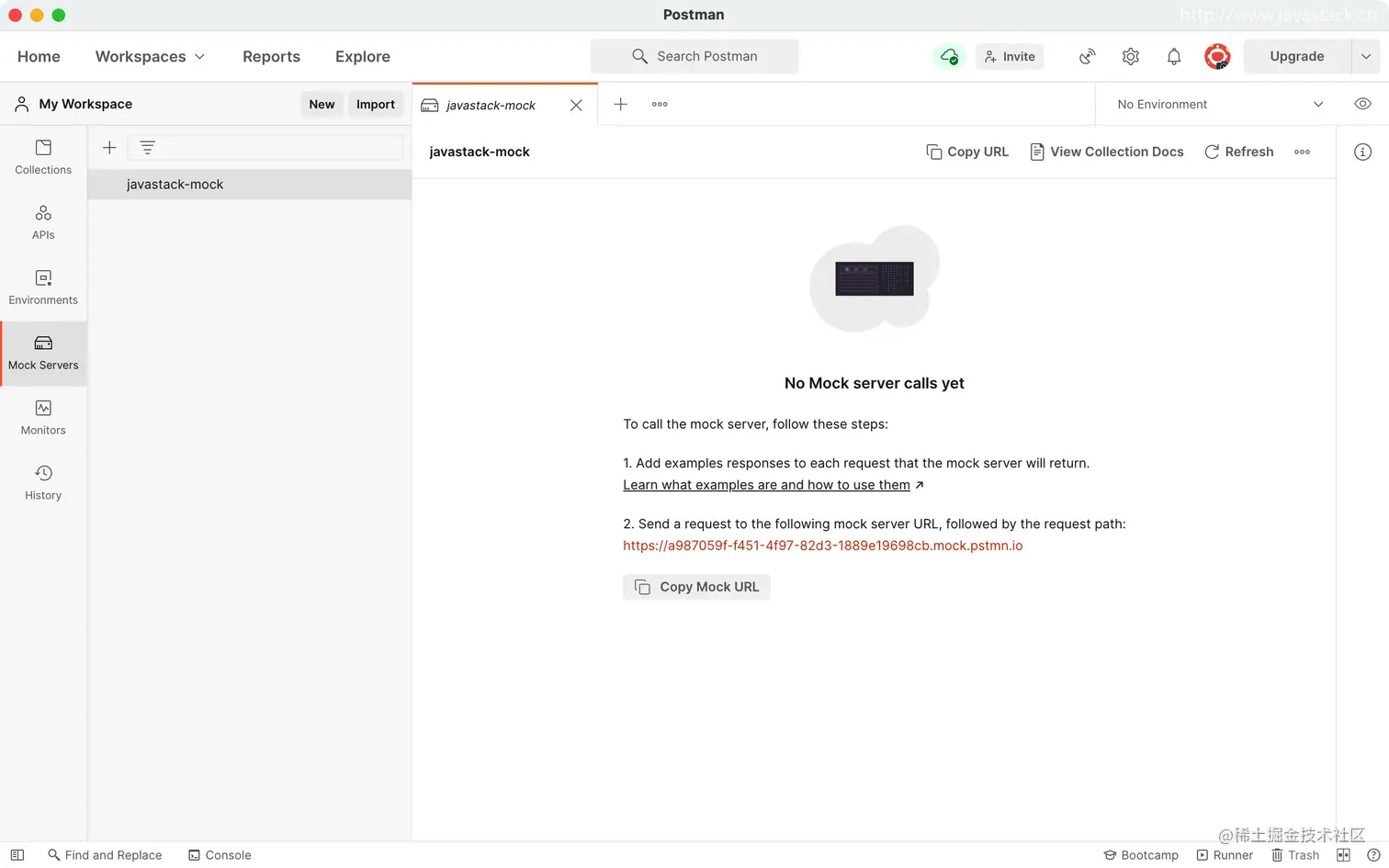1389x868 pixels.
Task: Open the No Environment dropdown
Action: [x=1220, y=104]
